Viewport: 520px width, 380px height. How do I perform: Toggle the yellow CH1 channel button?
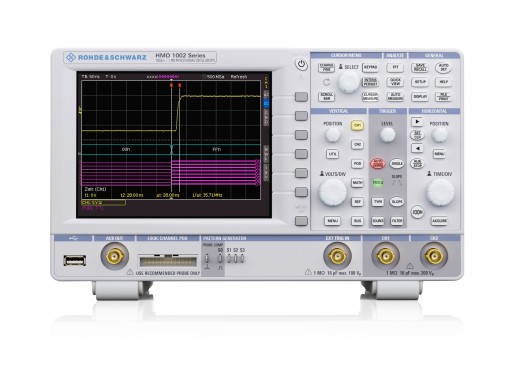click(357, 126)
